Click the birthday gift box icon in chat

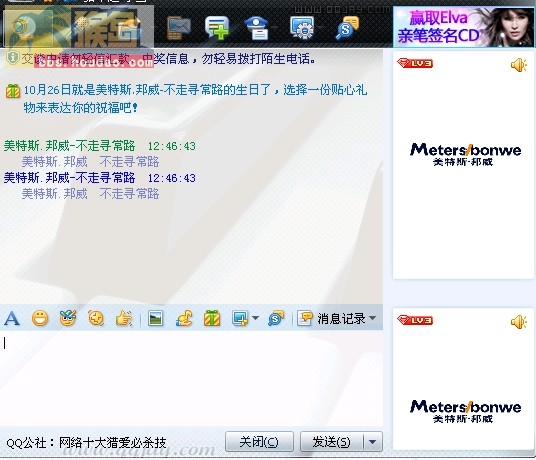pyautogui.click(x=13, y=91)
